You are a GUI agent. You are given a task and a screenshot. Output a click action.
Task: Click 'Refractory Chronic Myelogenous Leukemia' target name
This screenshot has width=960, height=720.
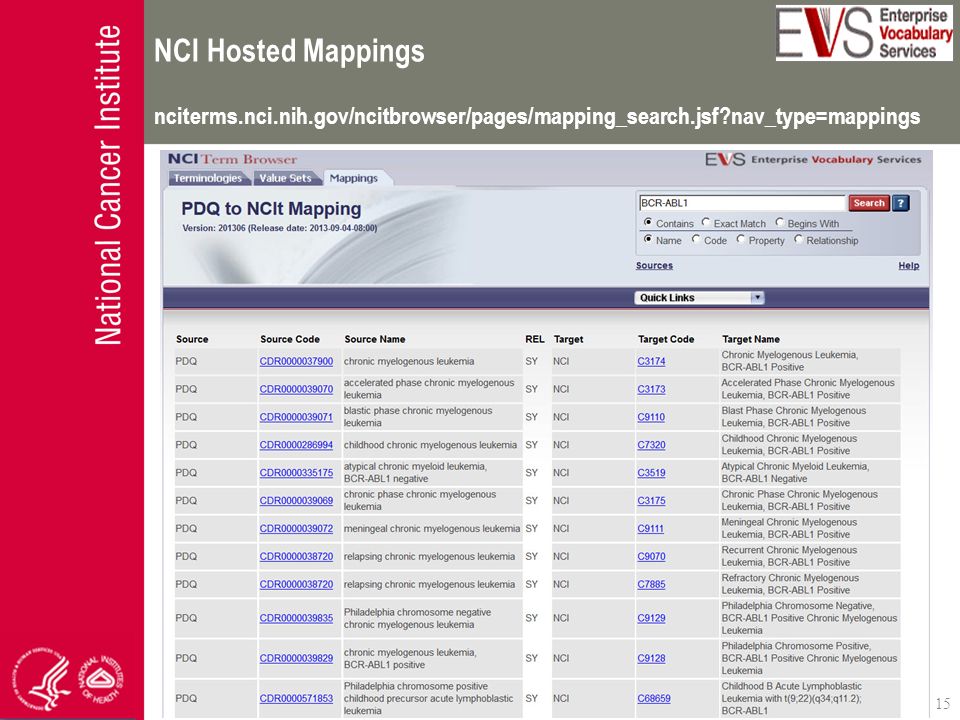(790, 584)
